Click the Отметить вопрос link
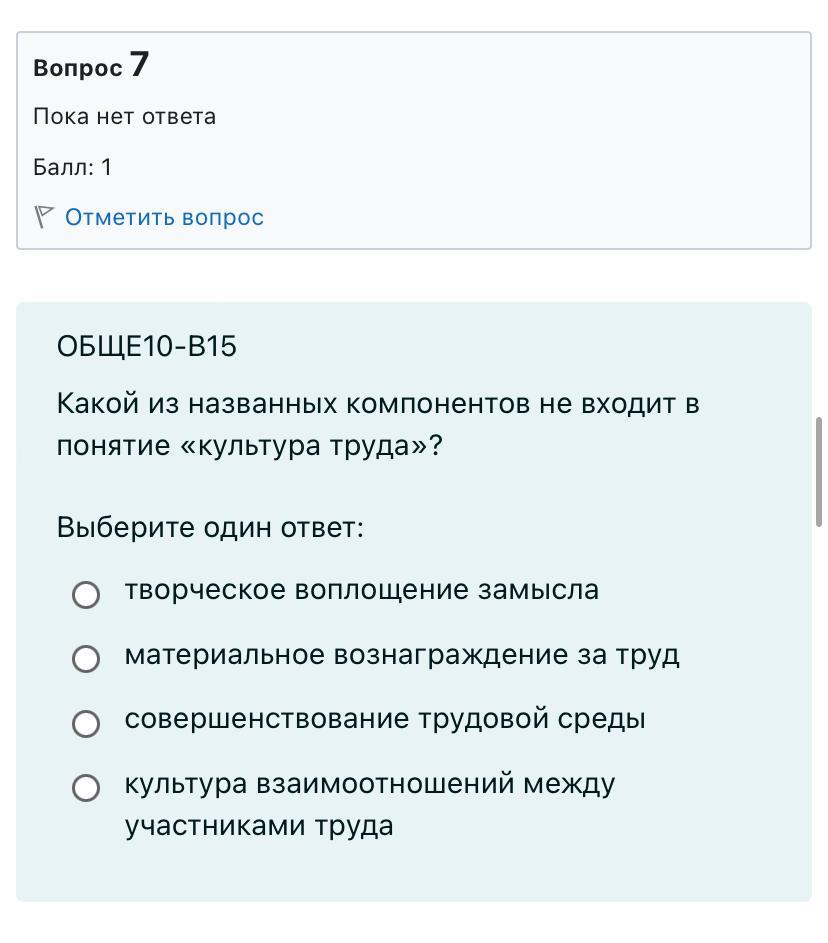 pyautogui.click(x=164, y=217)
